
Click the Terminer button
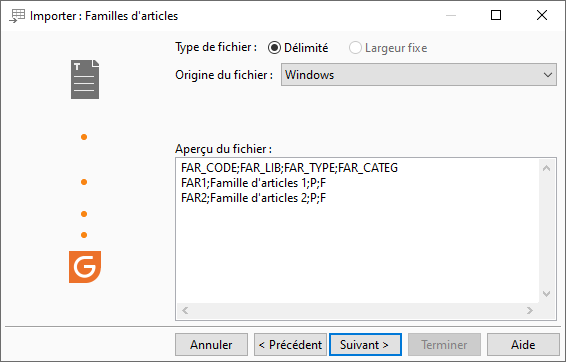[x=444, y=345]
